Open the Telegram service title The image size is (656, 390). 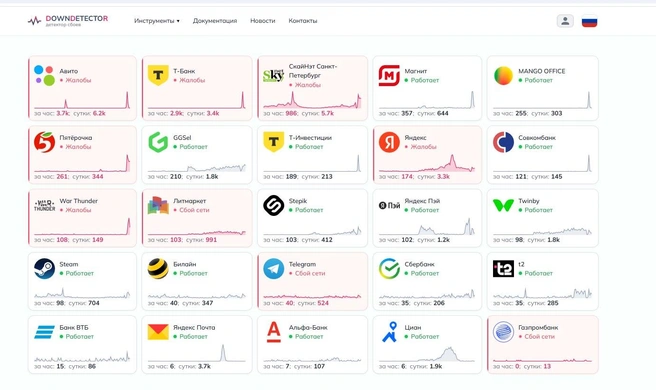point(302,264)
